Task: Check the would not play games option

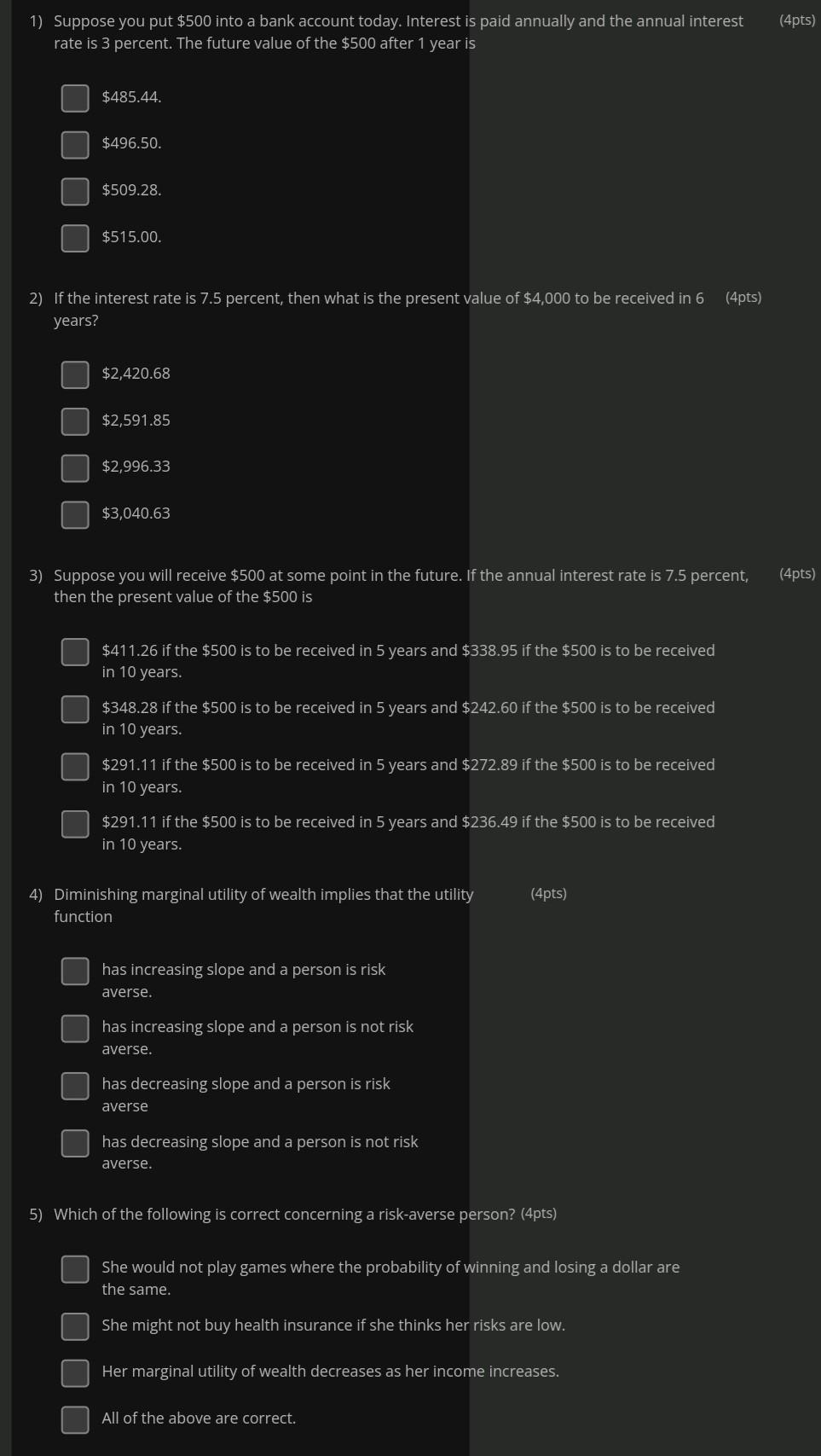Action: [x=75, y=1268]
